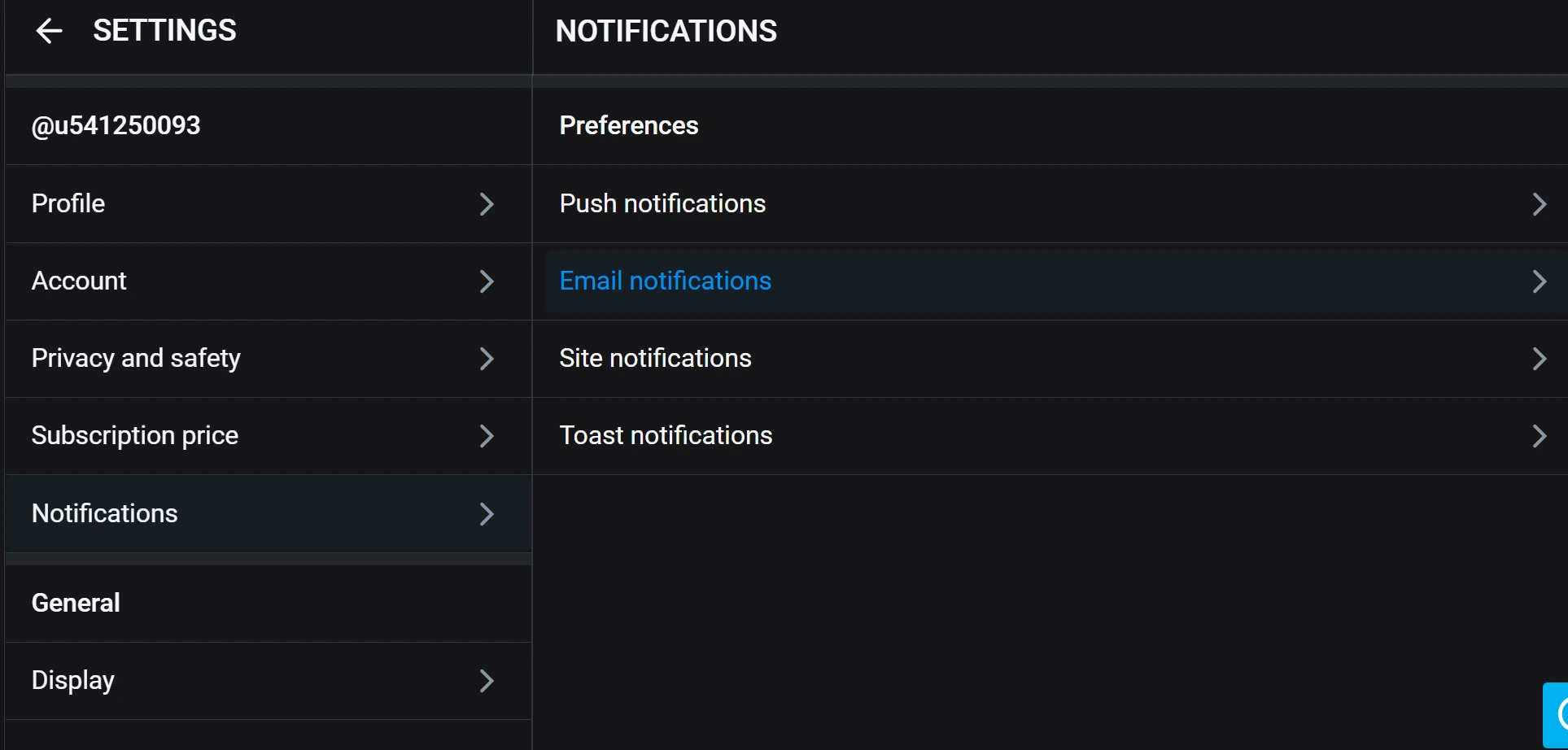Viewport: 1568px width, 750px height.
Task: Open the blue chat widget icon
Action: coord(1557,715)
